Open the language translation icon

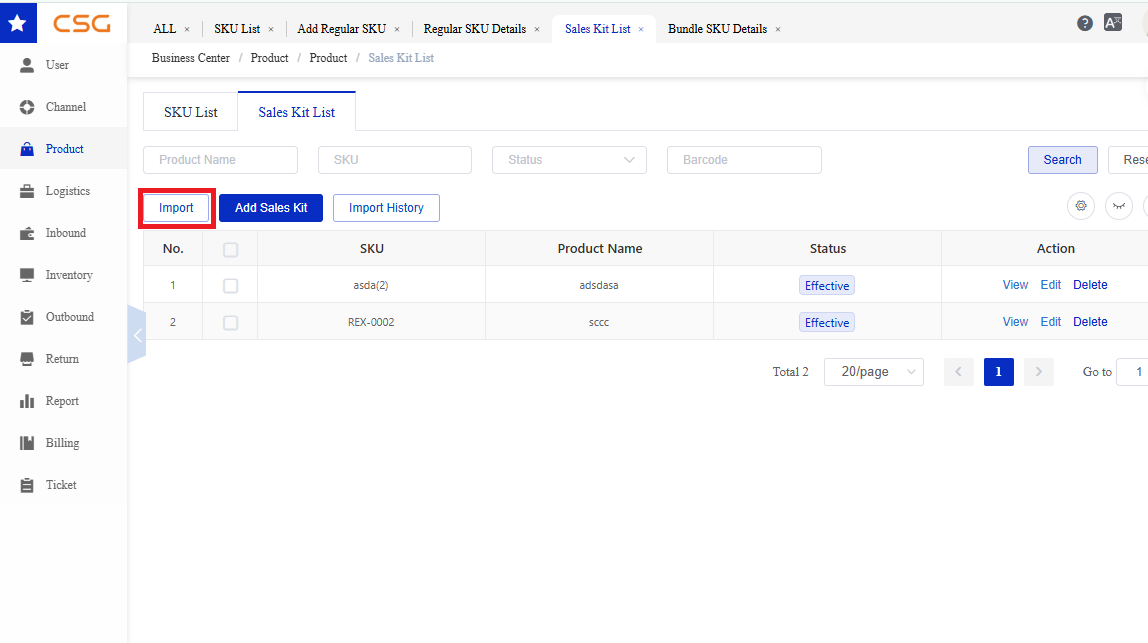1113,23
